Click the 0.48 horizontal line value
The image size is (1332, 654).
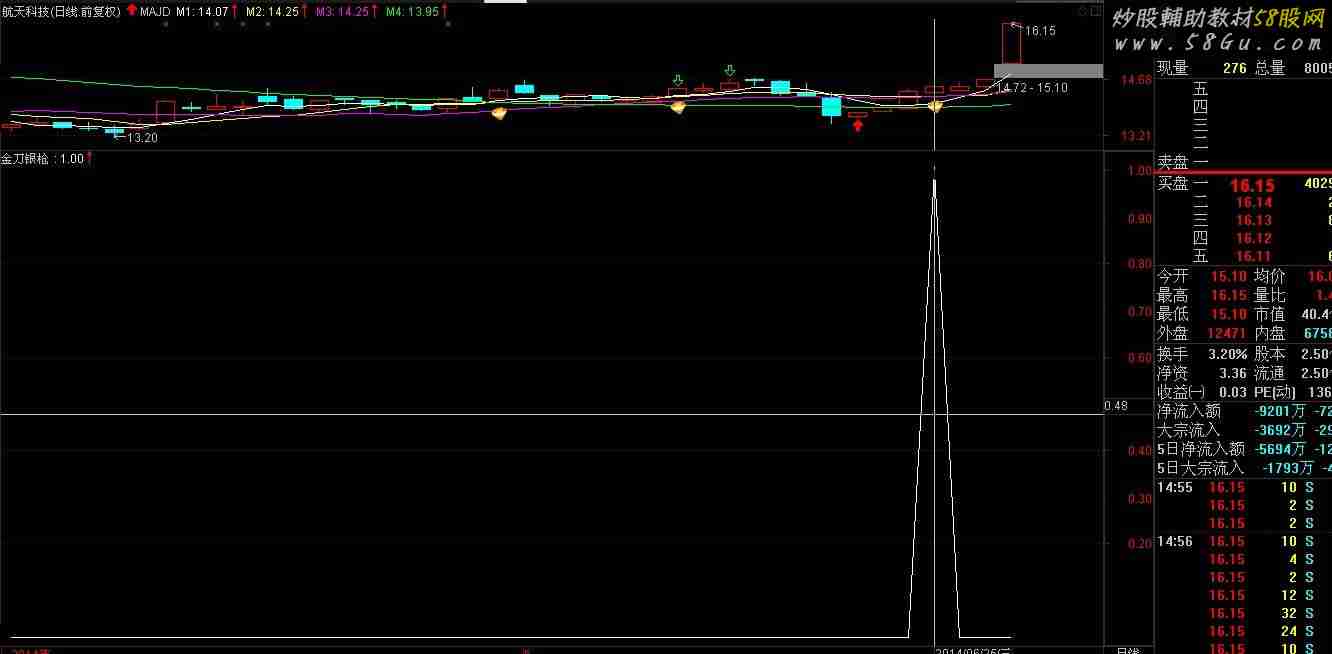tap(1116, 406)
